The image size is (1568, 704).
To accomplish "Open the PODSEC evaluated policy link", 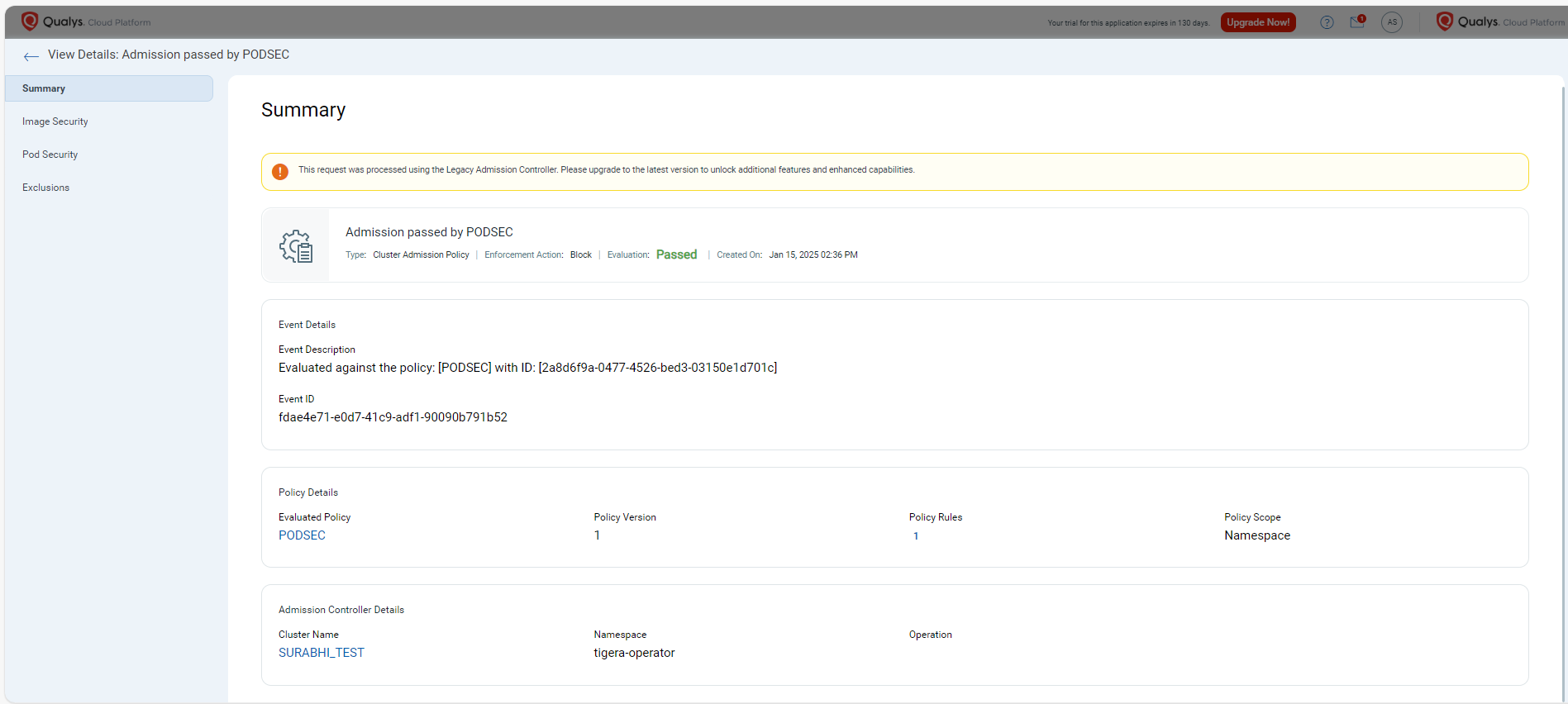I will [302, 535].
